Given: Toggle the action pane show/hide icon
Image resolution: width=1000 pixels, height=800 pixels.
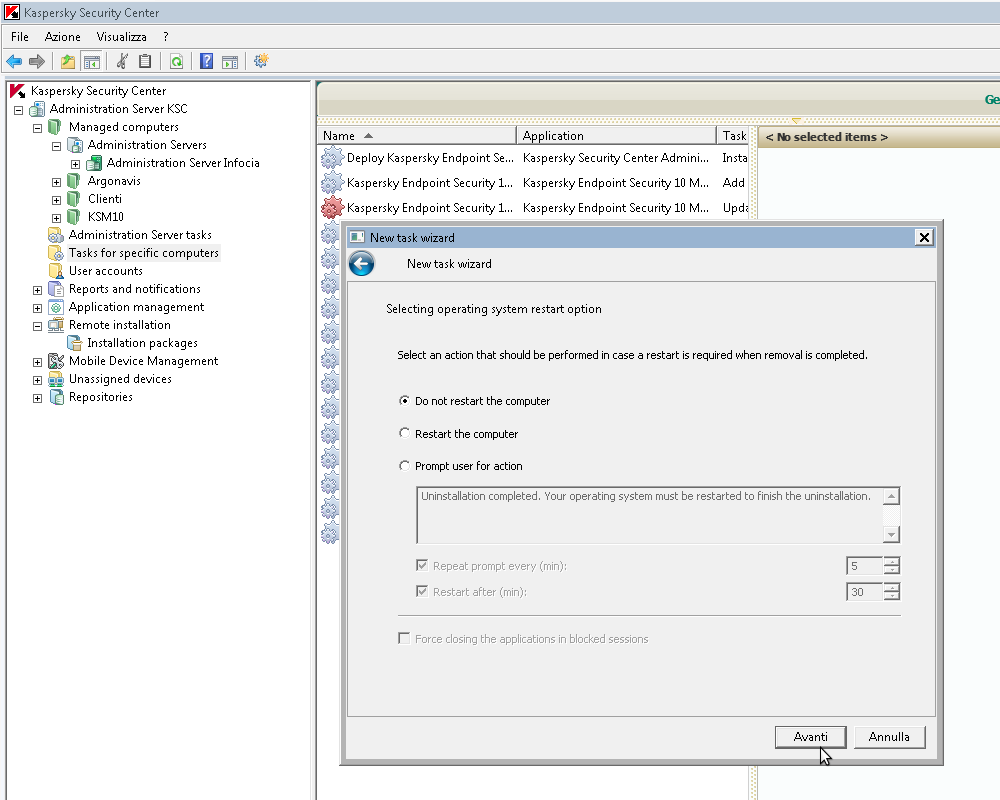Looking at the screenshot, I should tap(230, 61).
